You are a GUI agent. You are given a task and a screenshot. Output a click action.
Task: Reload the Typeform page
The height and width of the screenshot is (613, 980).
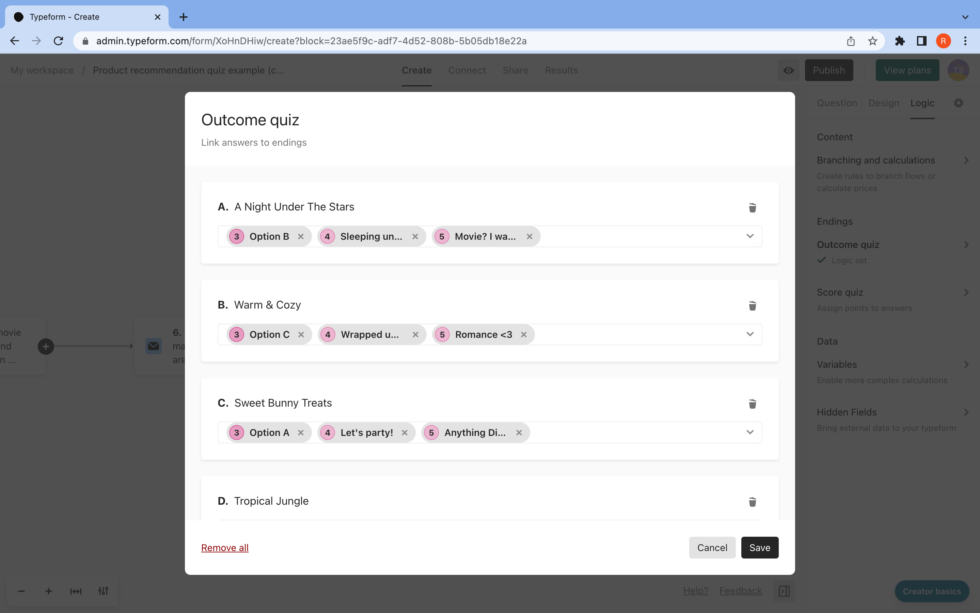point(58,41)
